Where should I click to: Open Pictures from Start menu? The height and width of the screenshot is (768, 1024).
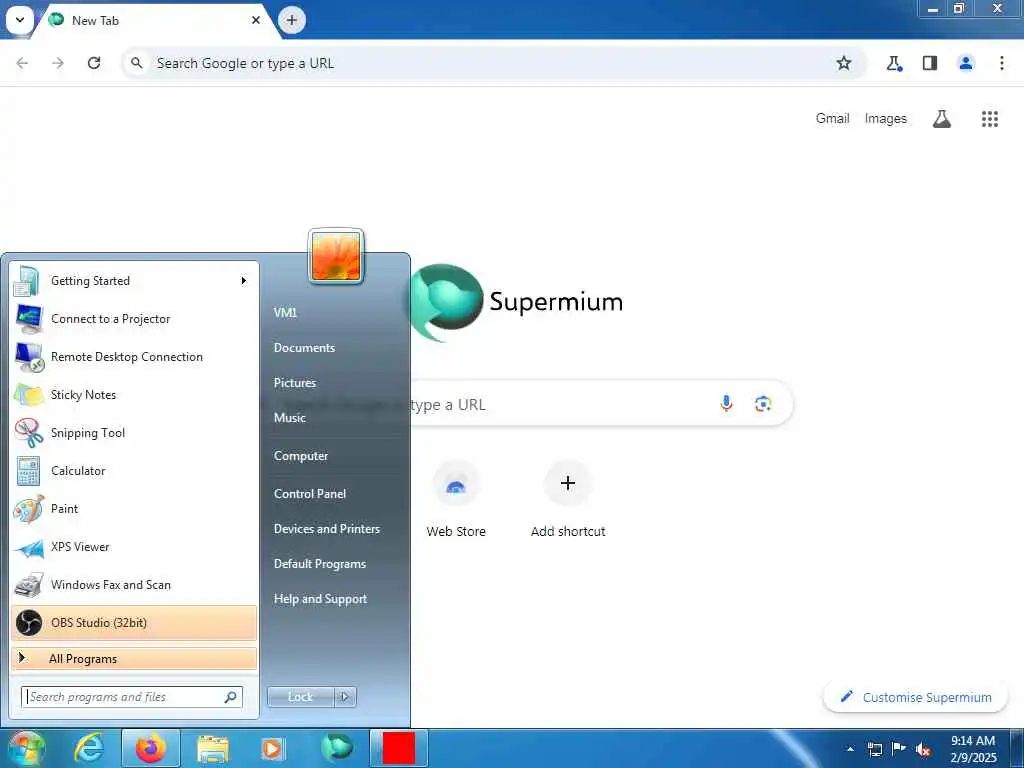tap(295, 383)
